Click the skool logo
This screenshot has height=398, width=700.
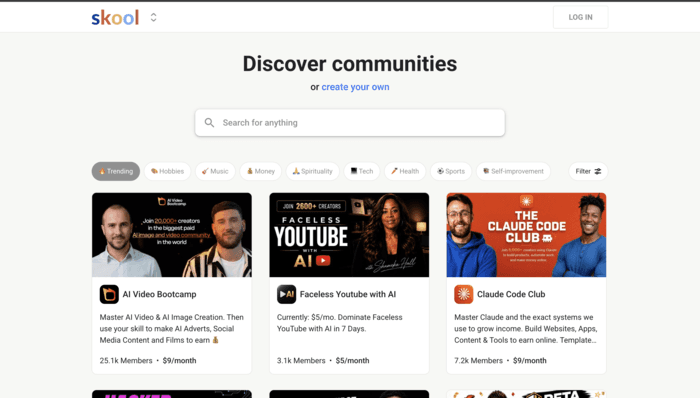115,17
